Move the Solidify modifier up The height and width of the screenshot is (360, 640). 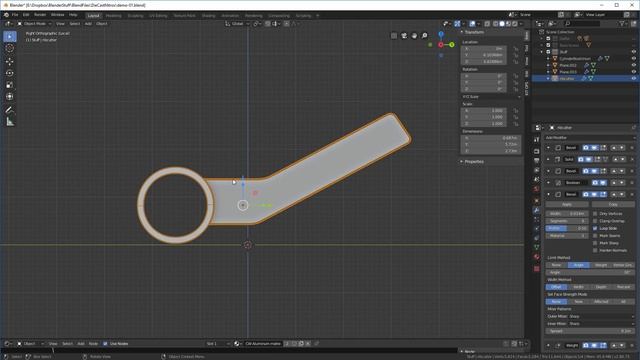pyautogui.click(x=615, y=159)
